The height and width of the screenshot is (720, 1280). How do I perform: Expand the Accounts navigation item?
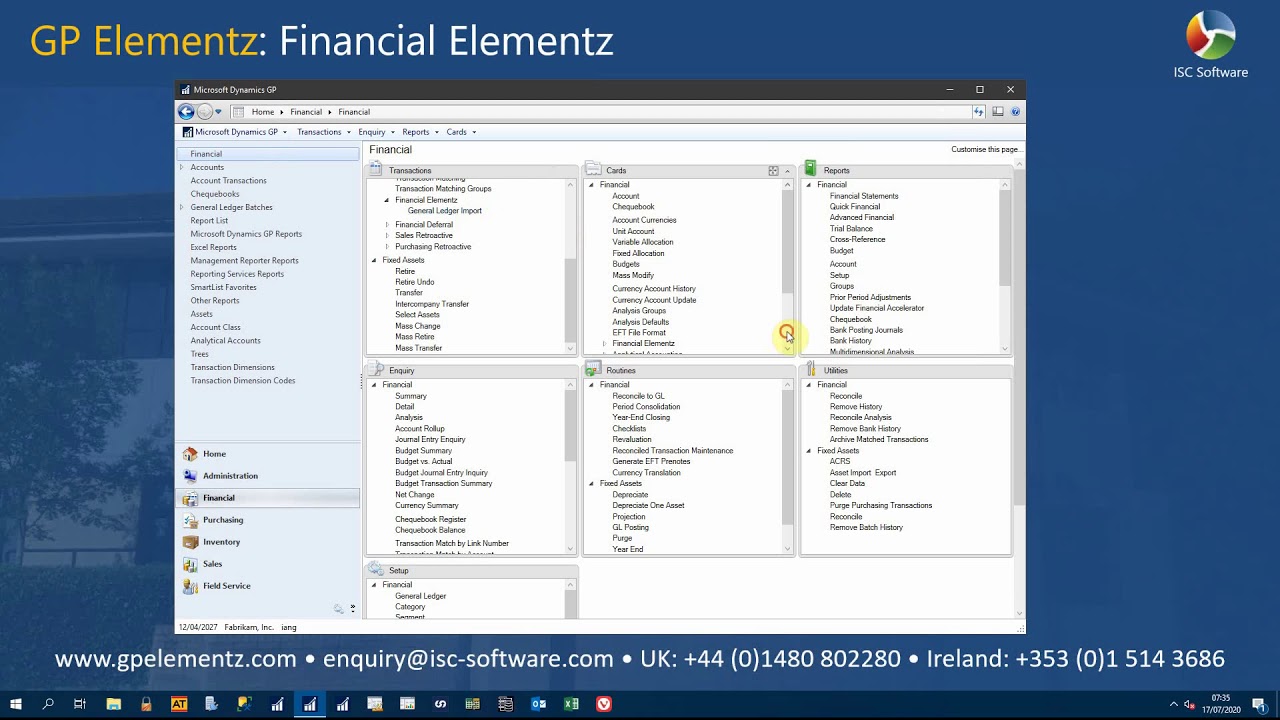pos(182,167)
